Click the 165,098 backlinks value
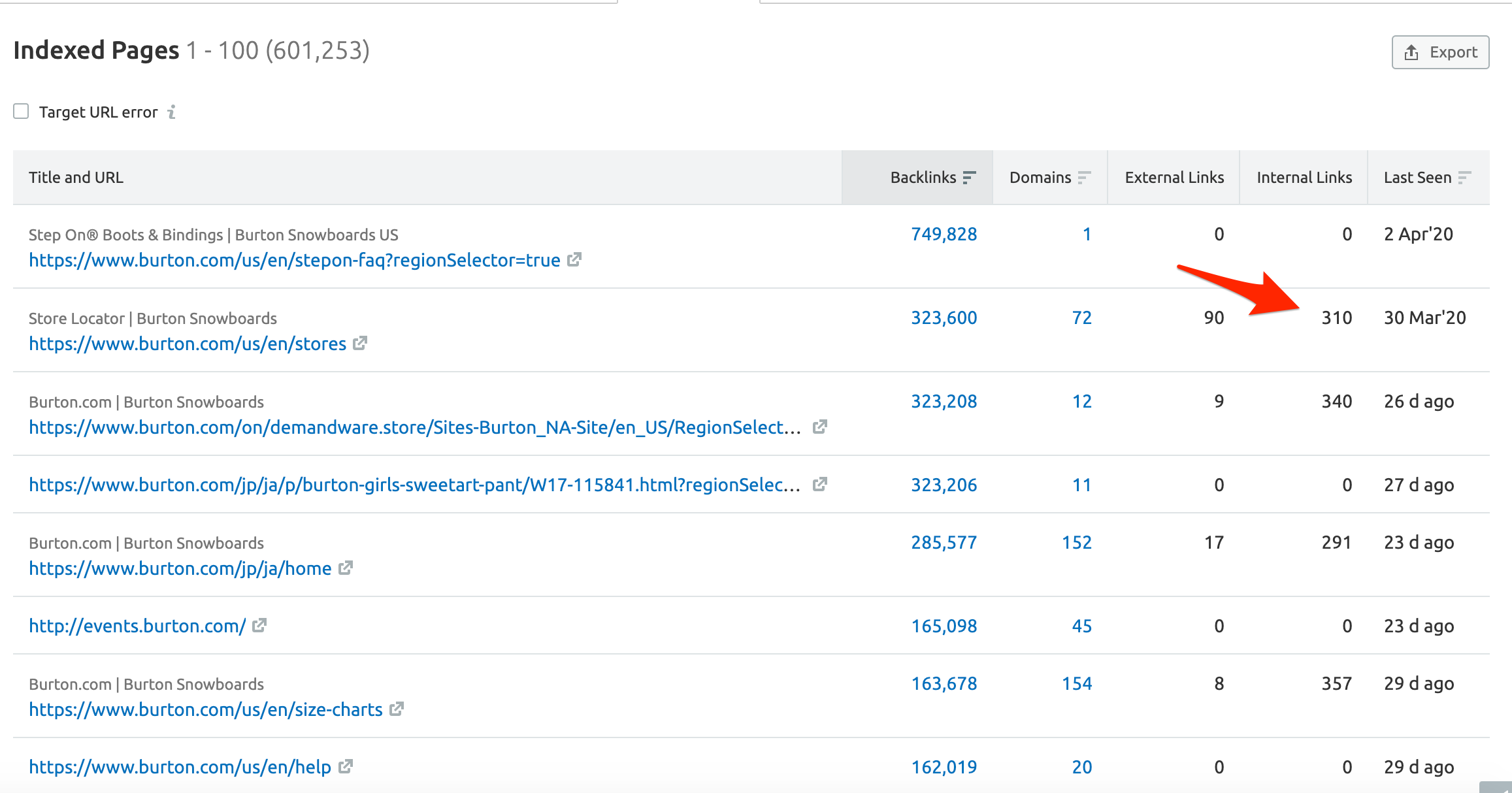Screen dimensions: 1512x793 [x=944, y=626]
